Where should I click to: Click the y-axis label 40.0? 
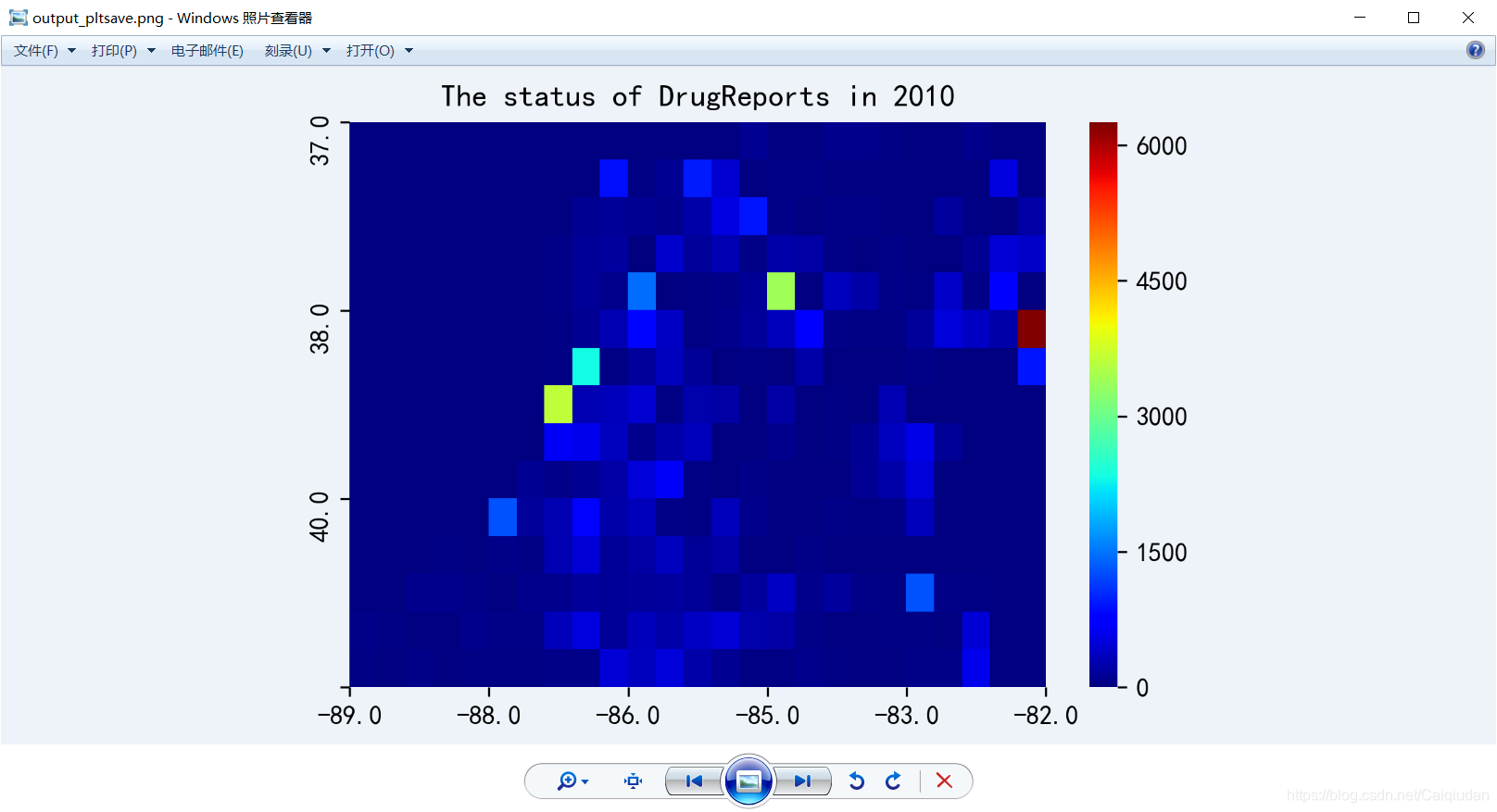tap(320, 517)
